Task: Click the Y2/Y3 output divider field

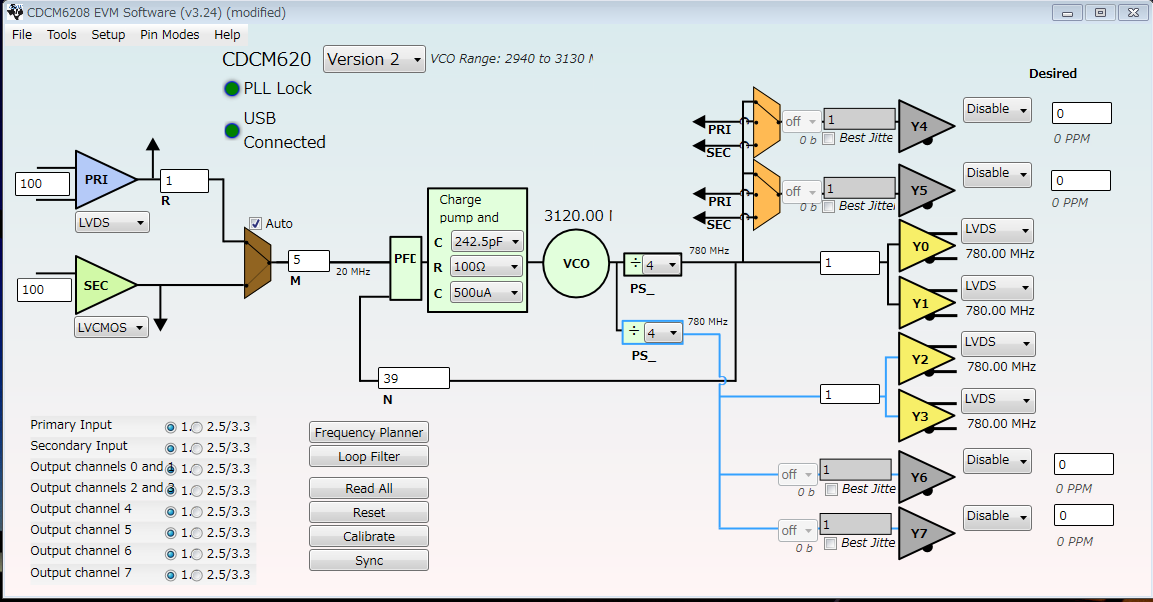Action: [850, 394]
